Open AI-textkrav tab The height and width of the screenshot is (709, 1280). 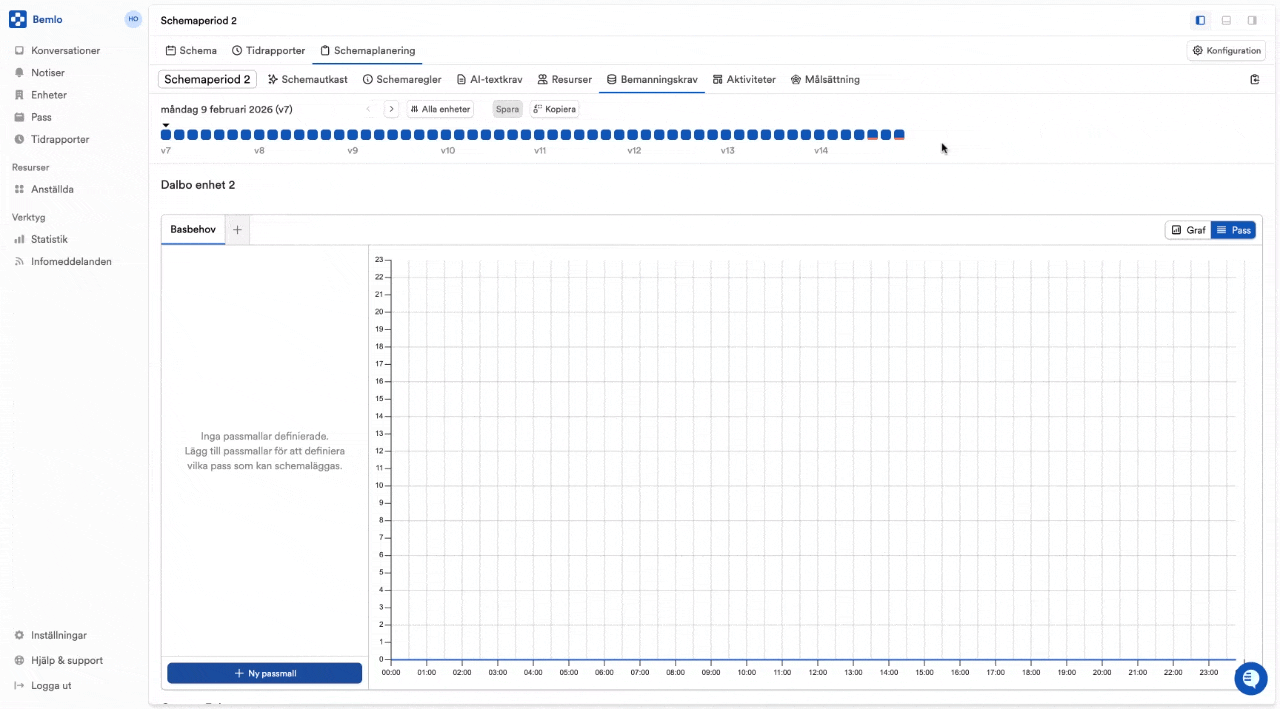pyautogui.click(x=490, y=79)
